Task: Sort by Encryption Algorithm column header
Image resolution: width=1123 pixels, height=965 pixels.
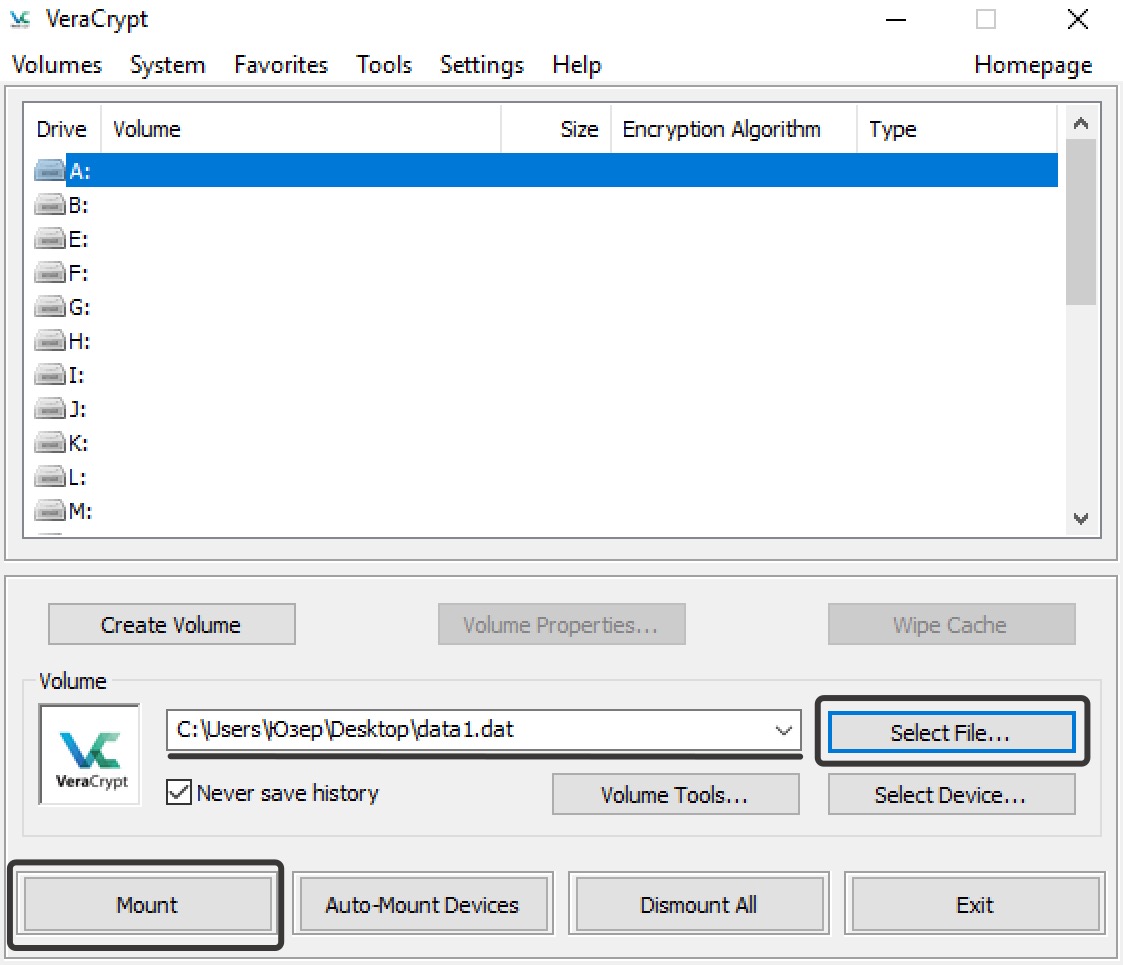Action: tap(734, 129)
